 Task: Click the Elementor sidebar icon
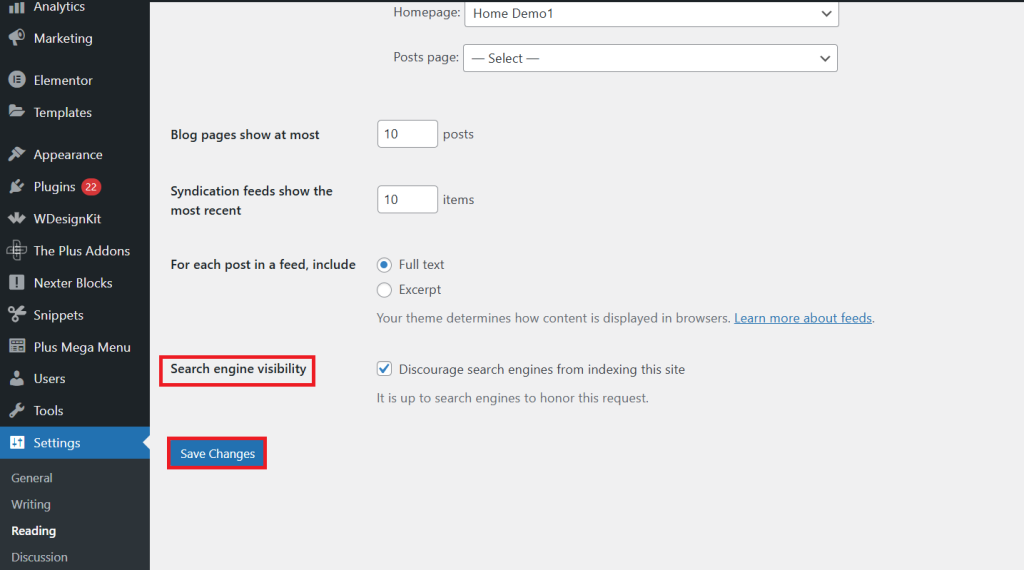point(17,80)
